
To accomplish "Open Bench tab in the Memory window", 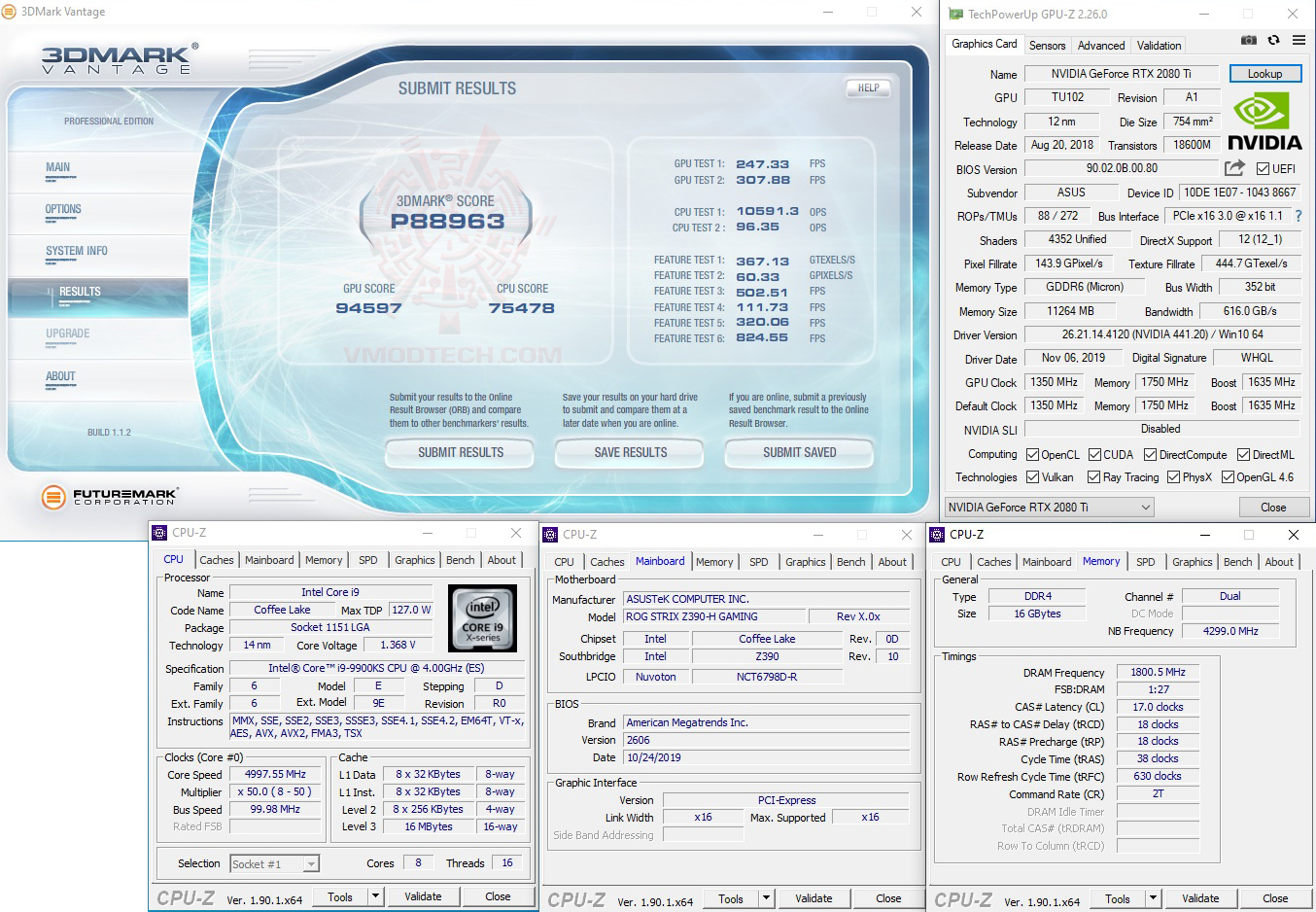I will click(1237, 562).
